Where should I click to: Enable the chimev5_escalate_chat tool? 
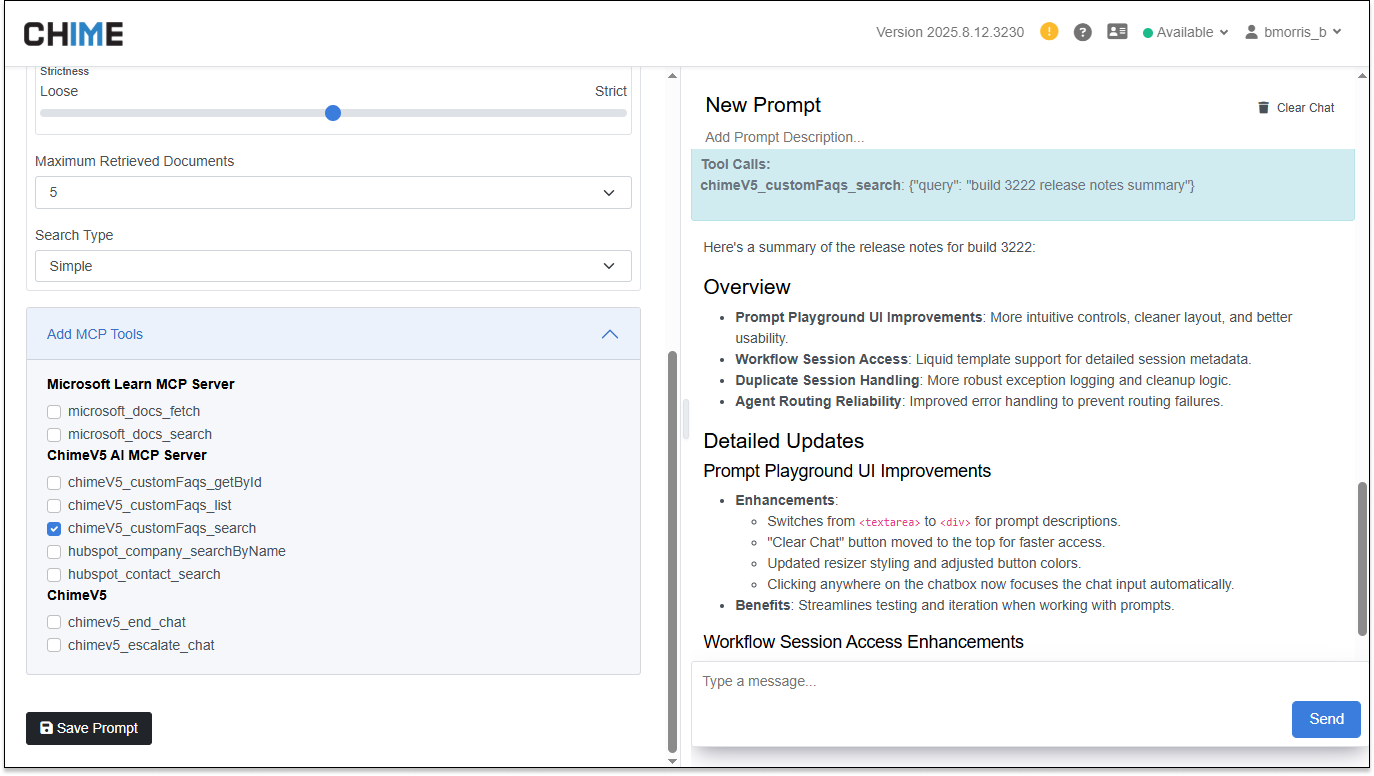[54, 645]
